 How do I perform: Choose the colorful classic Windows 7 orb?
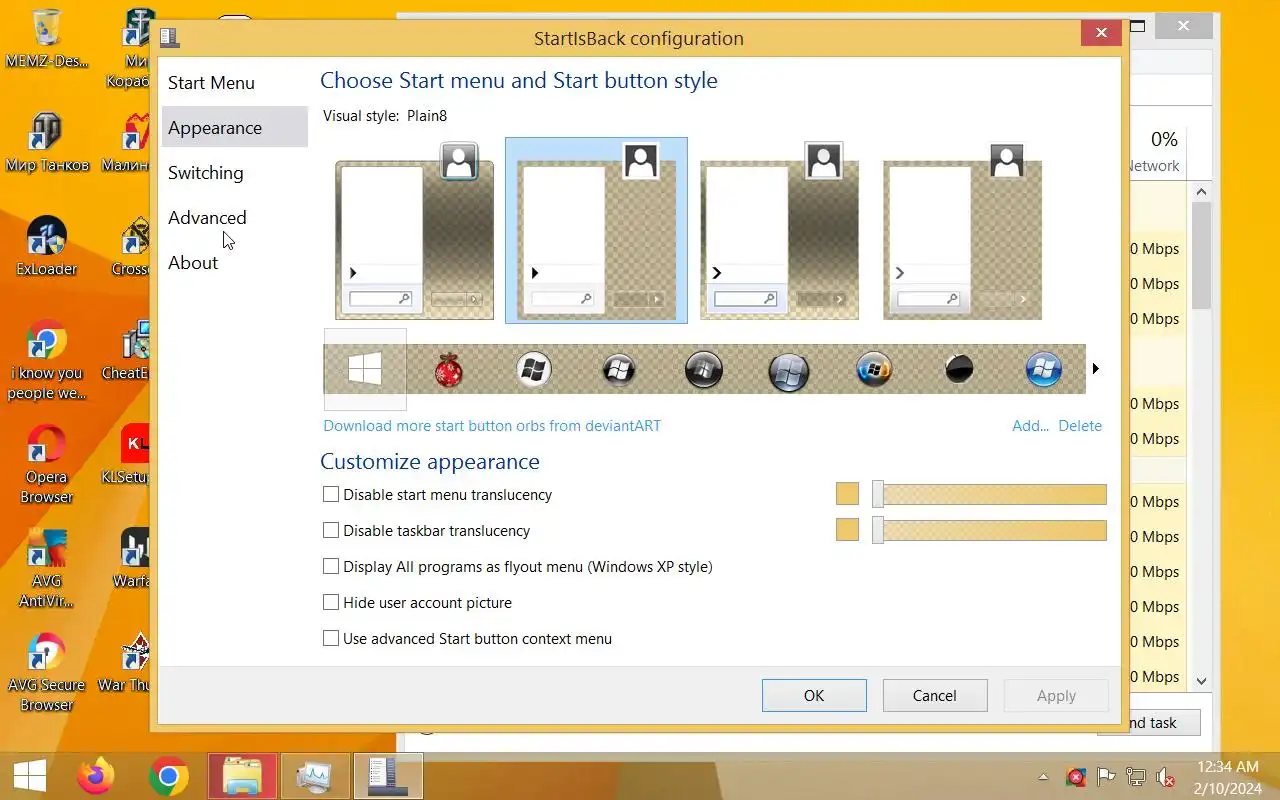874,370
